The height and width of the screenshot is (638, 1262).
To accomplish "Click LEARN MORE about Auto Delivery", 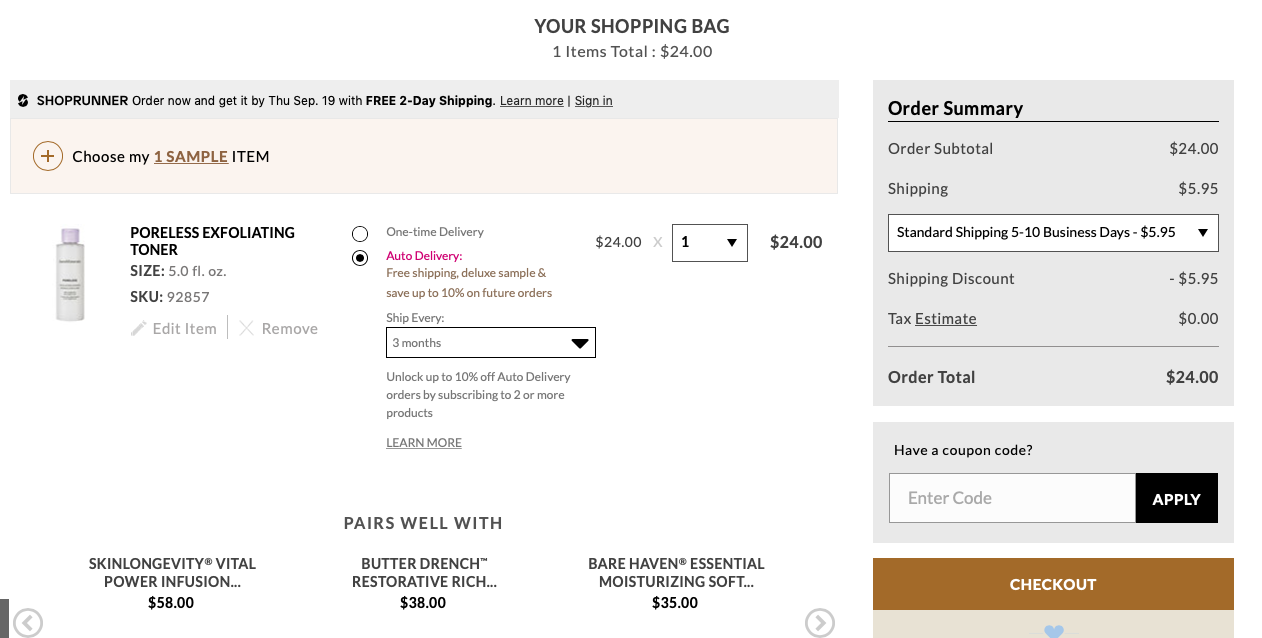I will point(424,443).
